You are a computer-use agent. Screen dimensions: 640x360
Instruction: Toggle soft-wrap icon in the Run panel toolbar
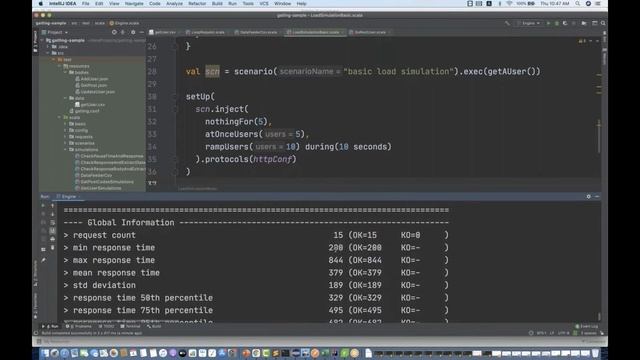click(x=52, y=222)
